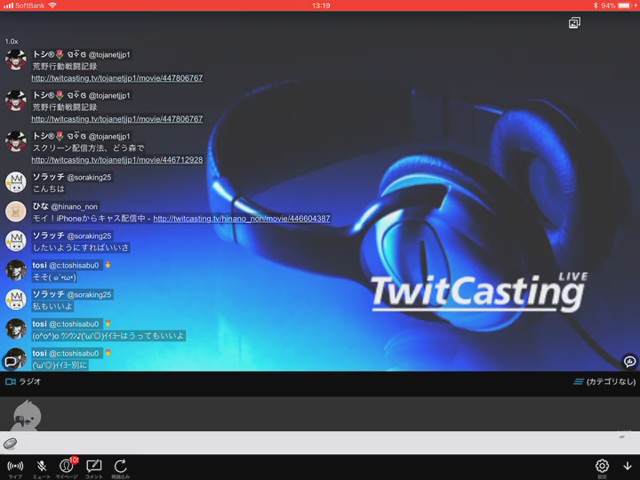Tap the SoftBank carrier signal indicator
This screenshot has width=640, height=480.
pos(24,5)
